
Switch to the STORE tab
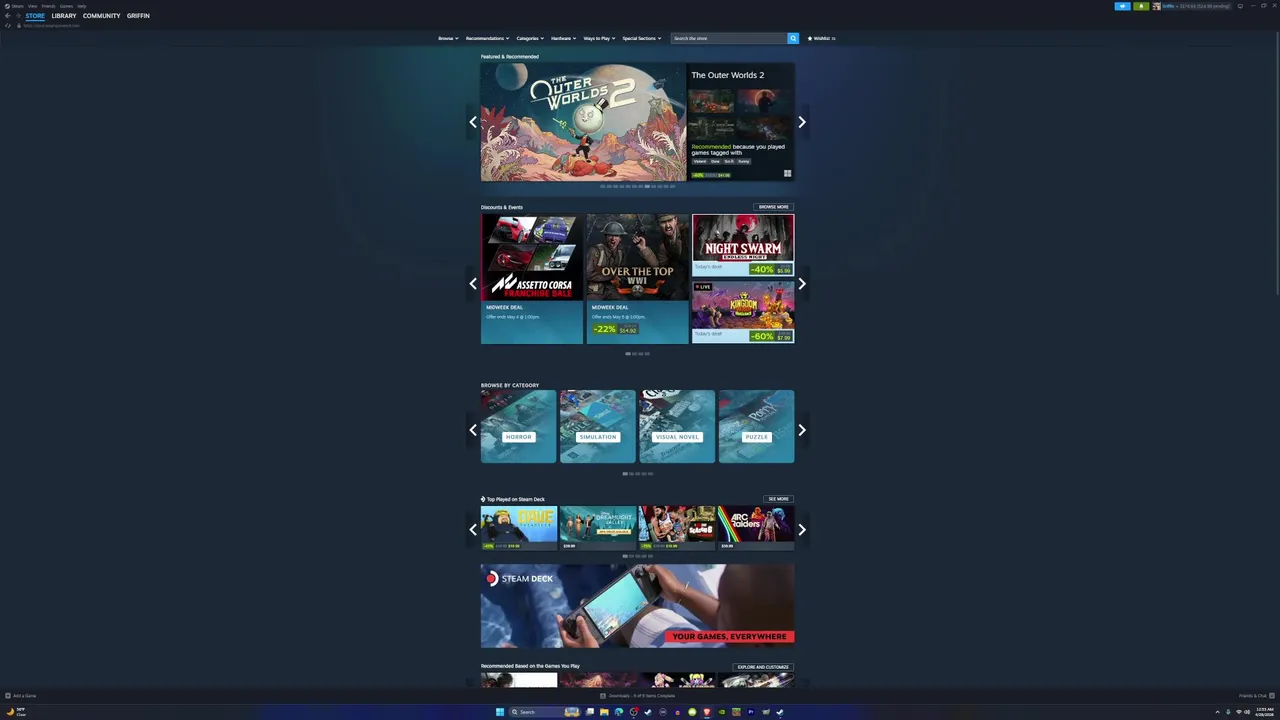[x=35, y=16]
